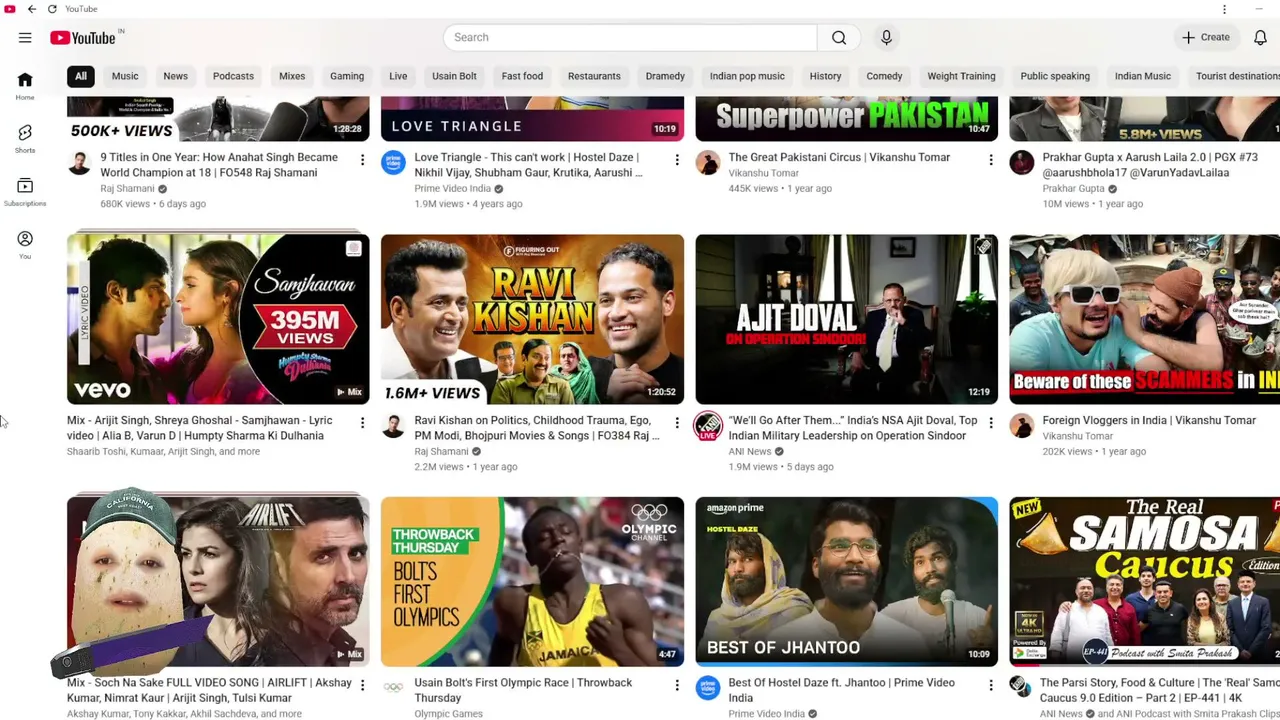This screenshot has width=1280, height=720.
Task: Play Best of Jhantoo thumbnail
Action: tap(846, 581)
